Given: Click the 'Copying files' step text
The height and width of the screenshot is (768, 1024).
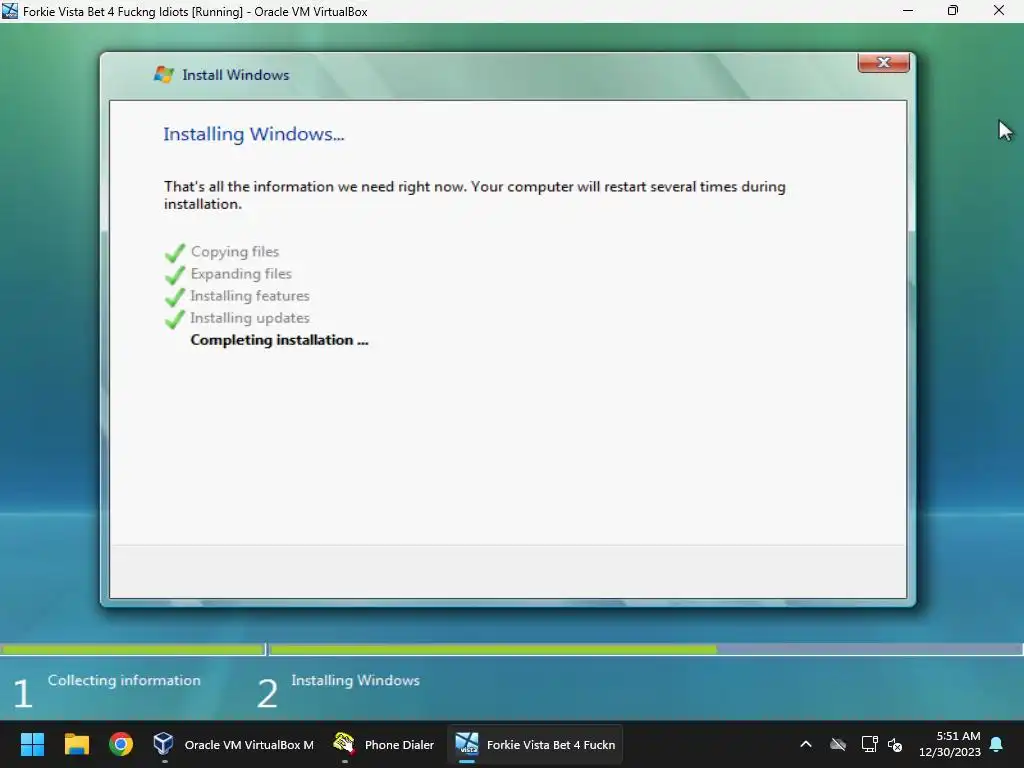Looking at the screenshot, I should coord(234,252).
